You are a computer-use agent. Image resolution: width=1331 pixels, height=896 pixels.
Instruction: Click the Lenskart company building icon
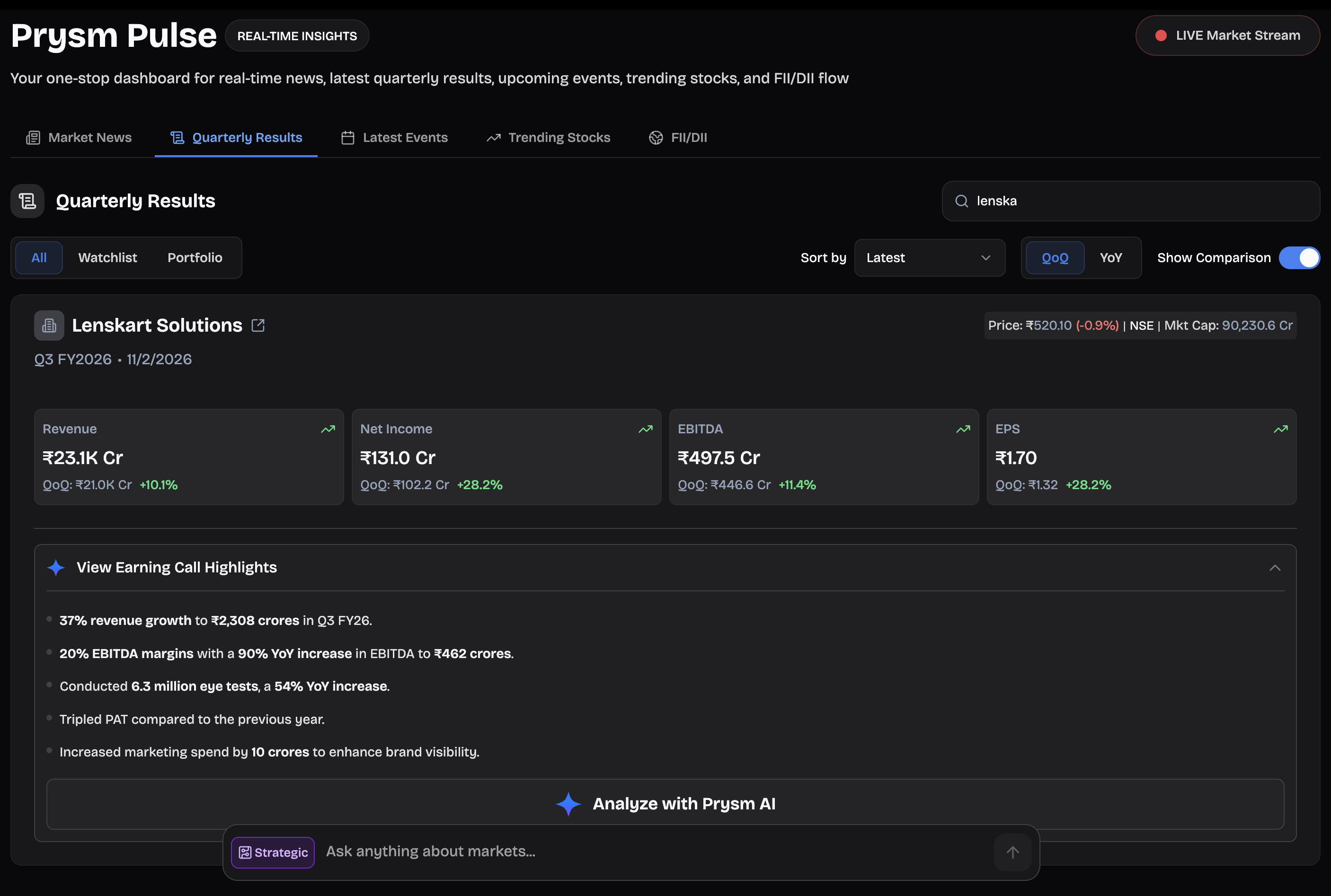pos(49,326)
